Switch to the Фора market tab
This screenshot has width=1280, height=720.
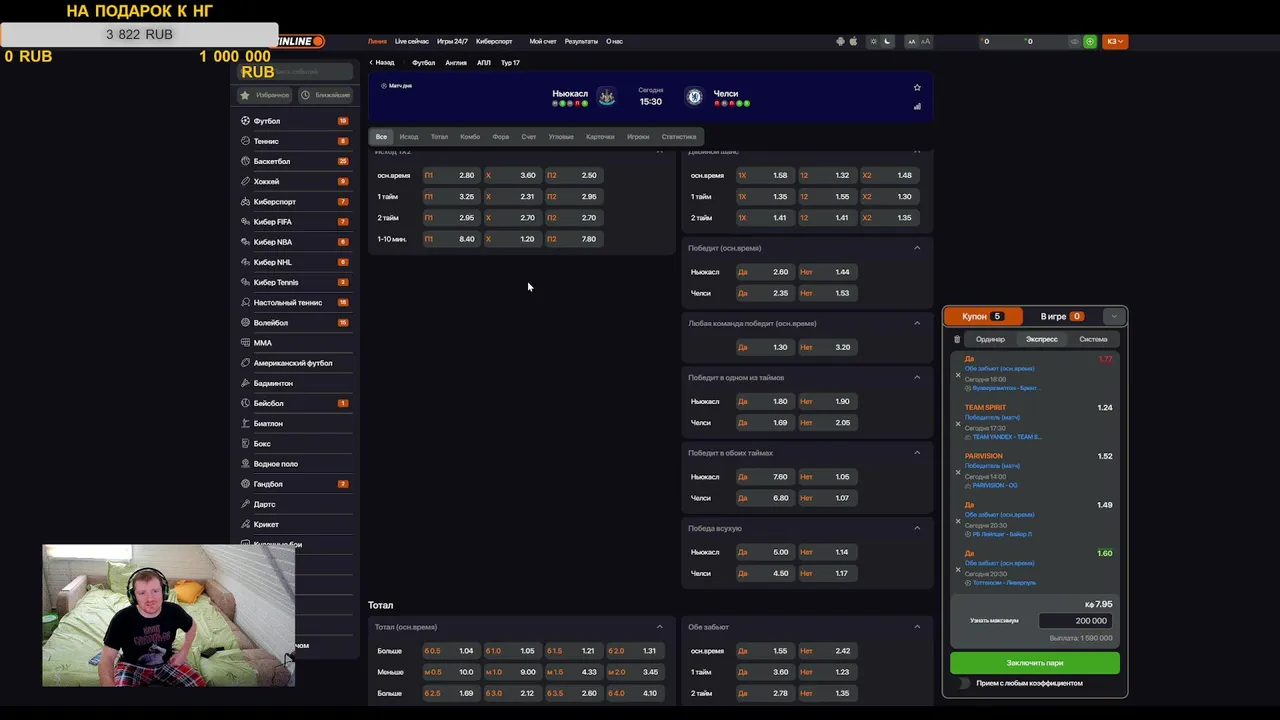click(501, 137)
